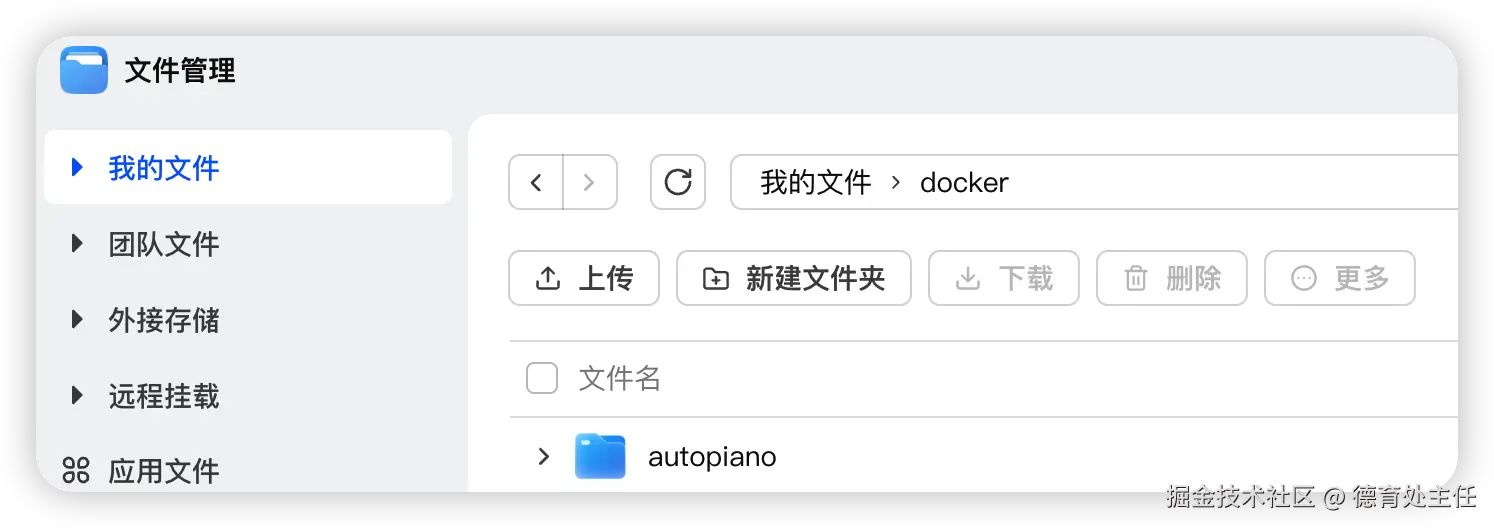Expand the autopiano folder row chevron
The image size is (1494, 528).
pyautogui.click(x=543, y=457)
